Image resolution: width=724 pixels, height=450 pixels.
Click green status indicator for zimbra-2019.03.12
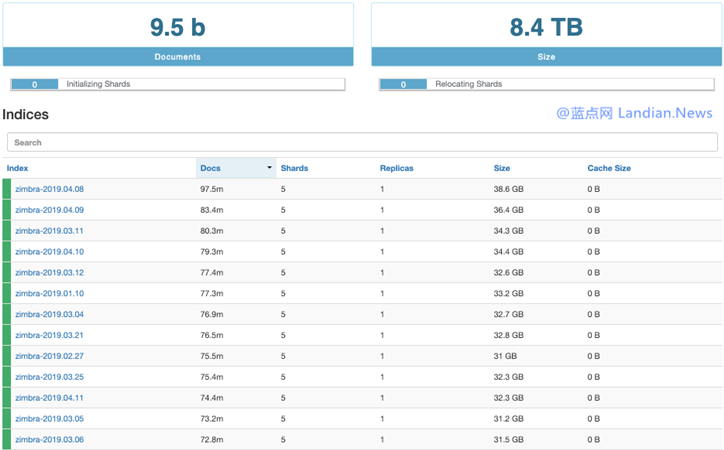tap(7, 273)
